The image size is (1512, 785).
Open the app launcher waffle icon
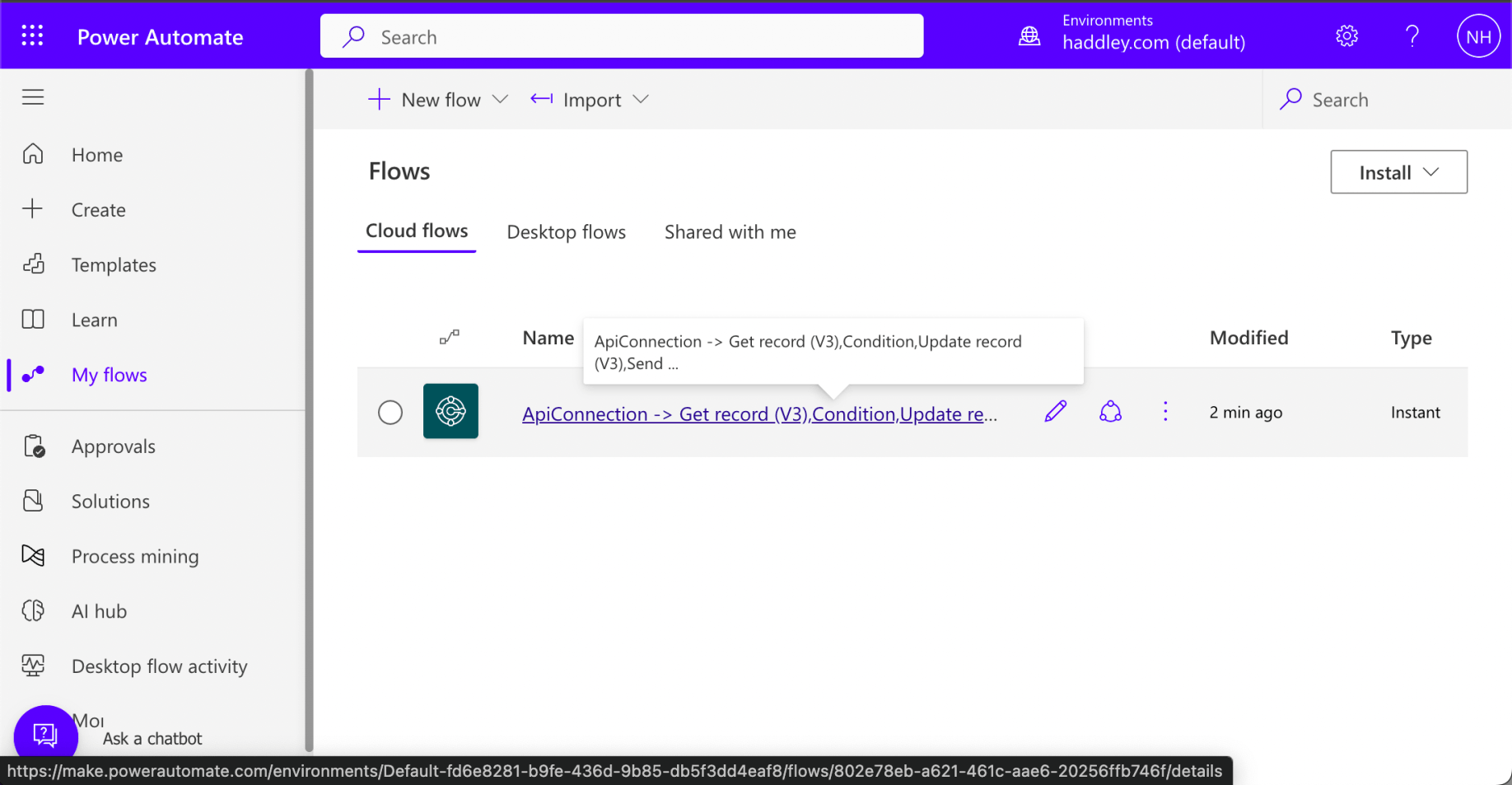coord(32,36)
